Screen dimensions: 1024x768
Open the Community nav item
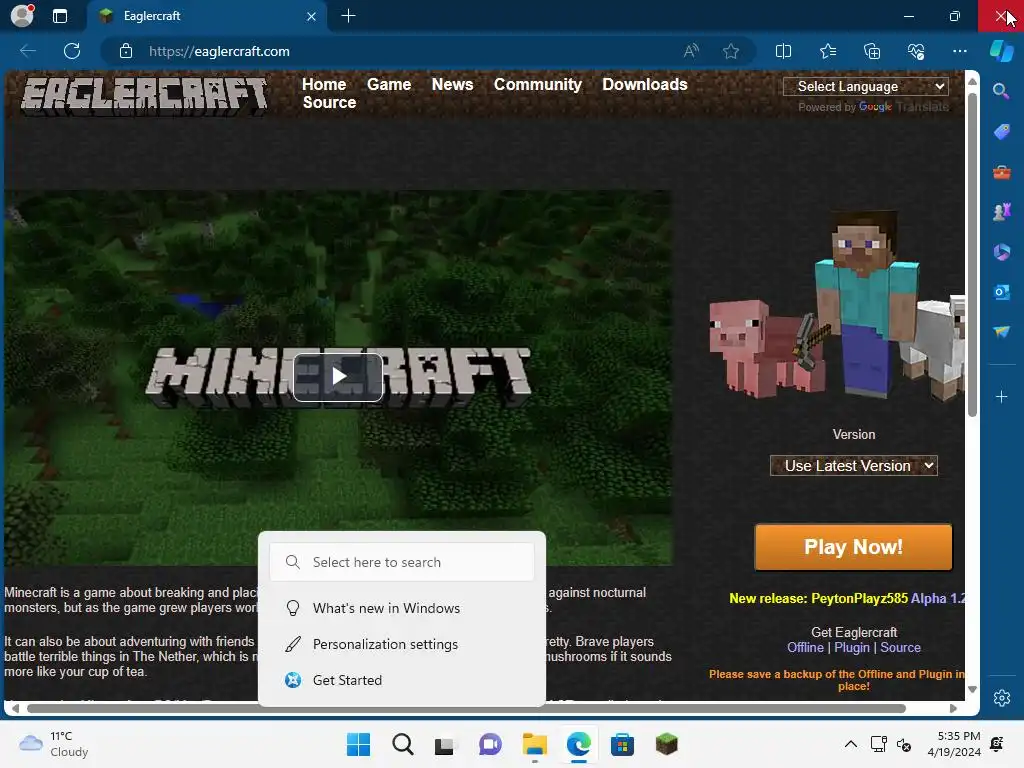[x=537, y=84]
